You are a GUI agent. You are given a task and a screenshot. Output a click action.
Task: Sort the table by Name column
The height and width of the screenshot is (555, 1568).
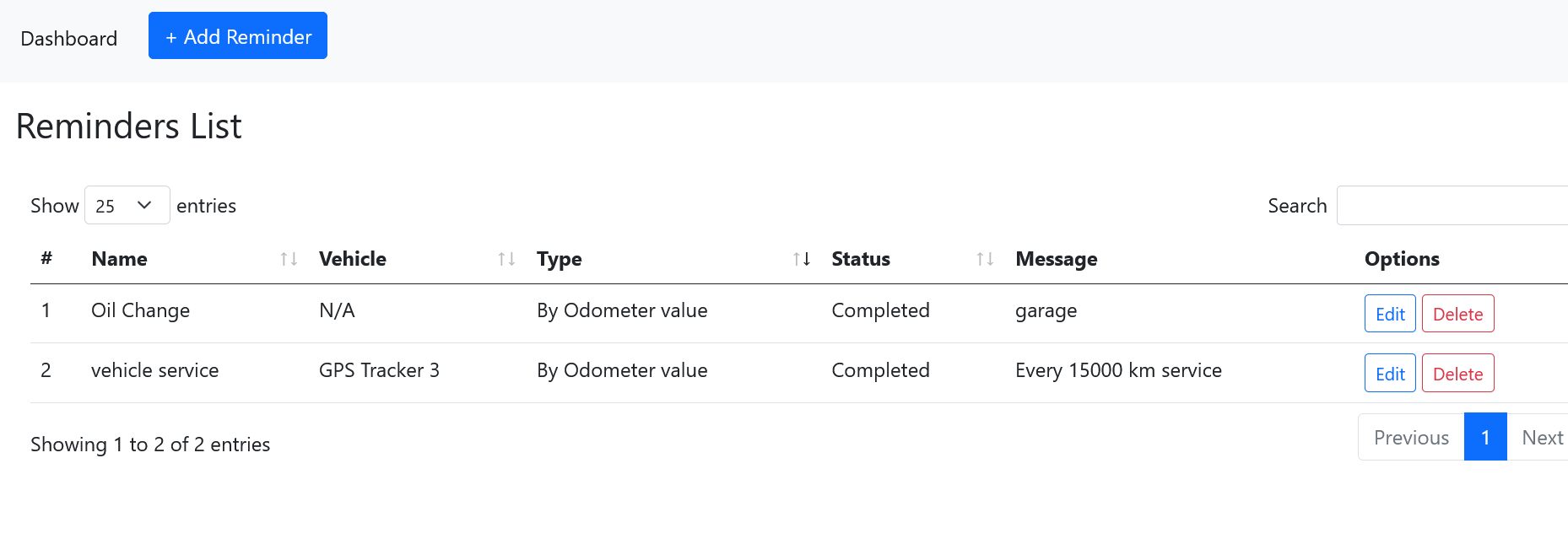pos(195,259)
